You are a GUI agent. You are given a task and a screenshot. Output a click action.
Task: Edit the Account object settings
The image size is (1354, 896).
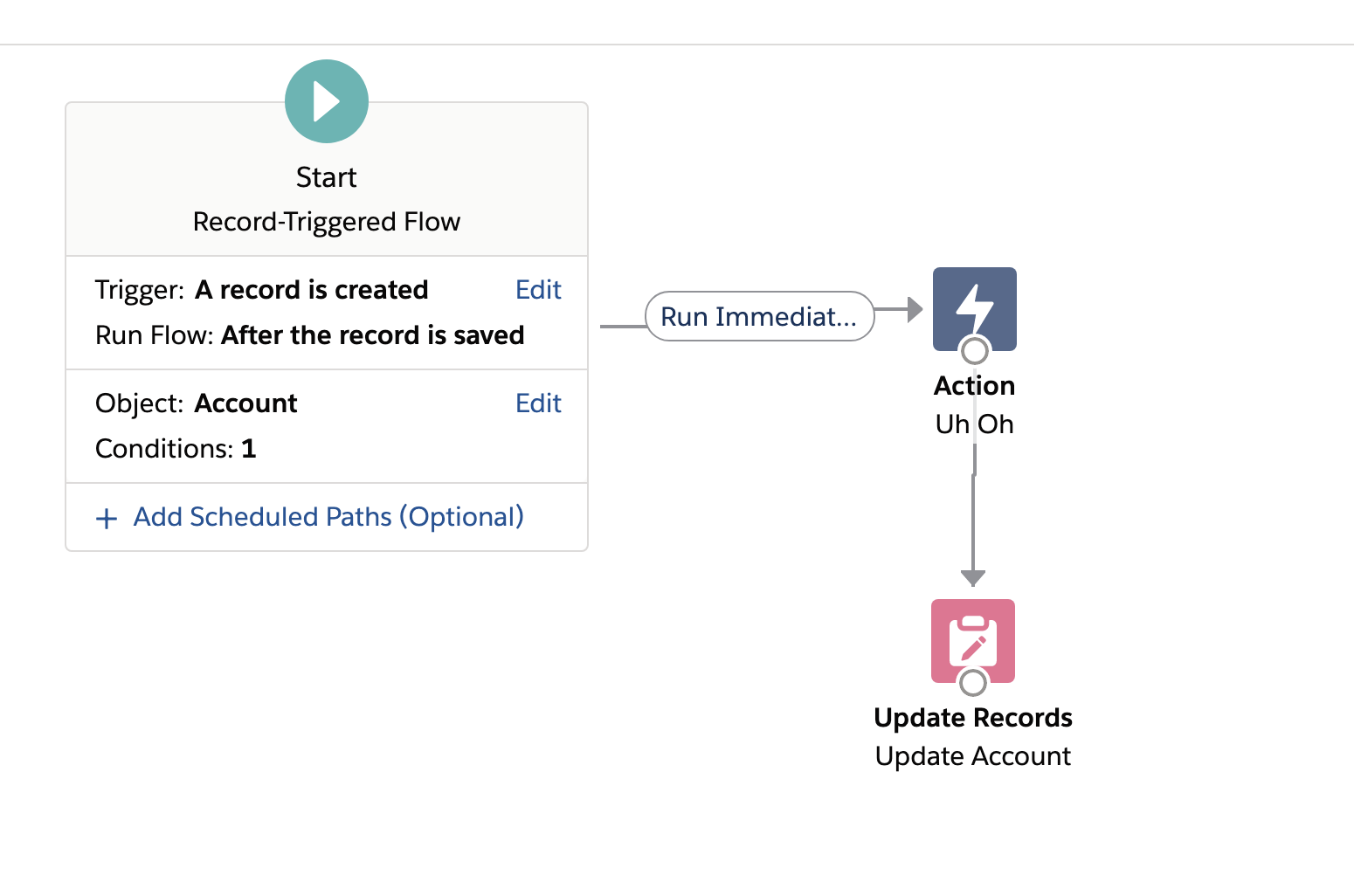click(538, 403)
